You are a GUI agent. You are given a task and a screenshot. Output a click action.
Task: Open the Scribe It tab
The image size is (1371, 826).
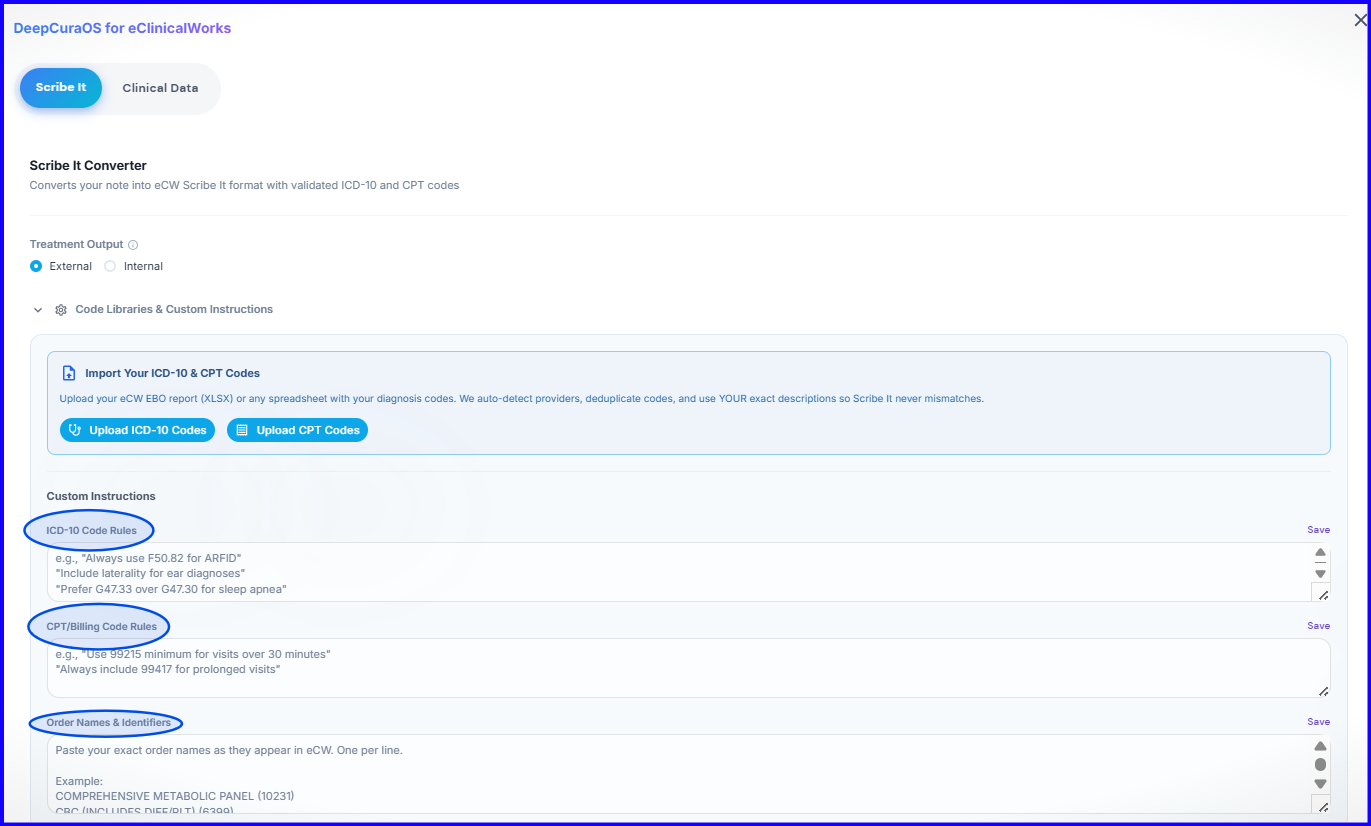pos(61,88)
